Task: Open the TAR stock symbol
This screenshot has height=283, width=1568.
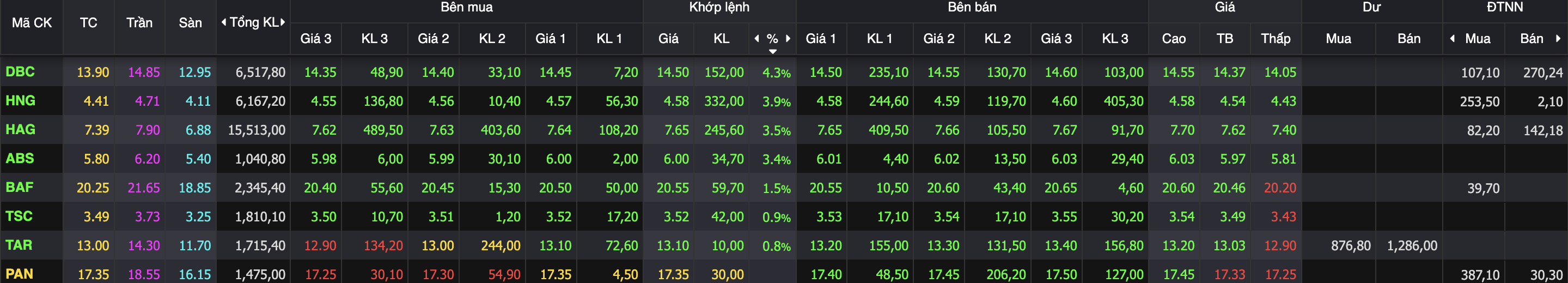Action: click(19, 245)
